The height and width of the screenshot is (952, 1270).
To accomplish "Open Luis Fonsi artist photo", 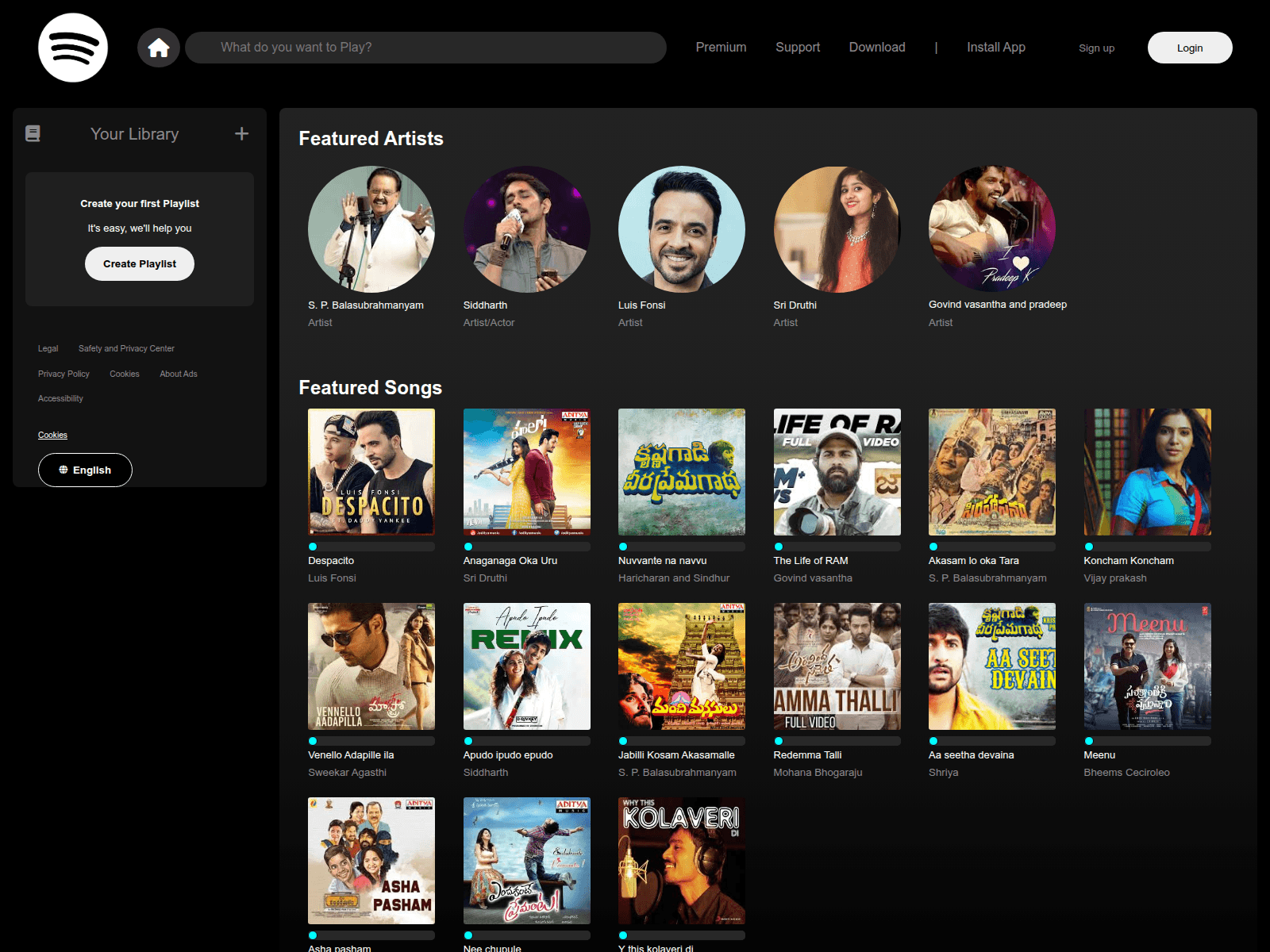I will pos(682,229).
